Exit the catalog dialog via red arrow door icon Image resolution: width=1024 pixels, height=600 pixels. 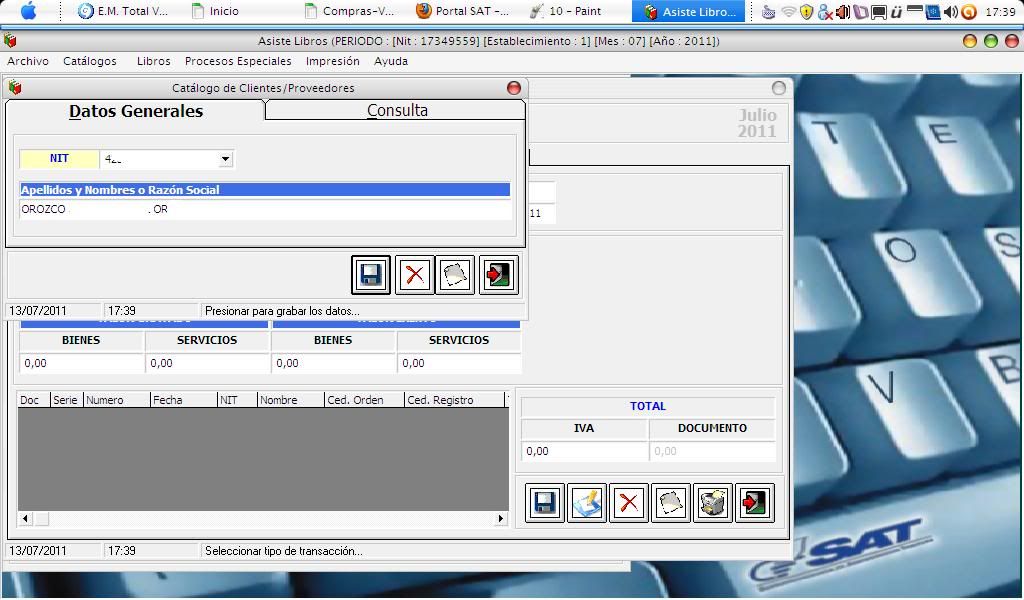(x=498, y=275)
